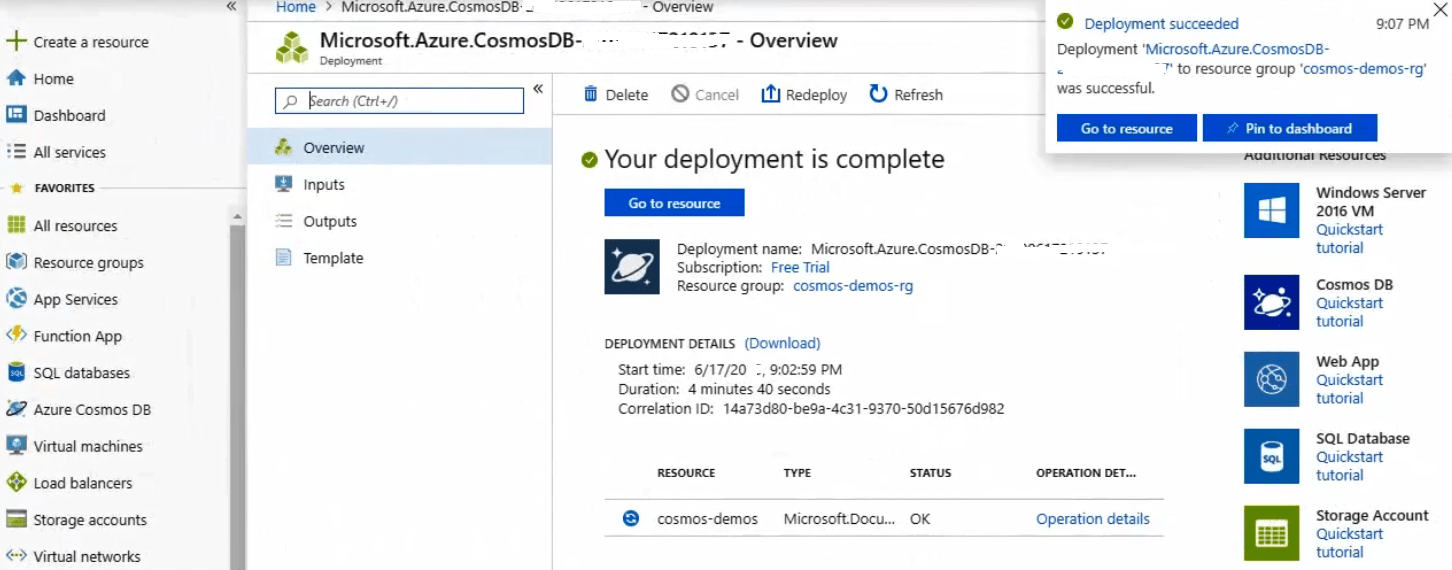Click the Redeploy upload icon
Viewport: 1452px width, 570px height.
[x=770, y=94]
